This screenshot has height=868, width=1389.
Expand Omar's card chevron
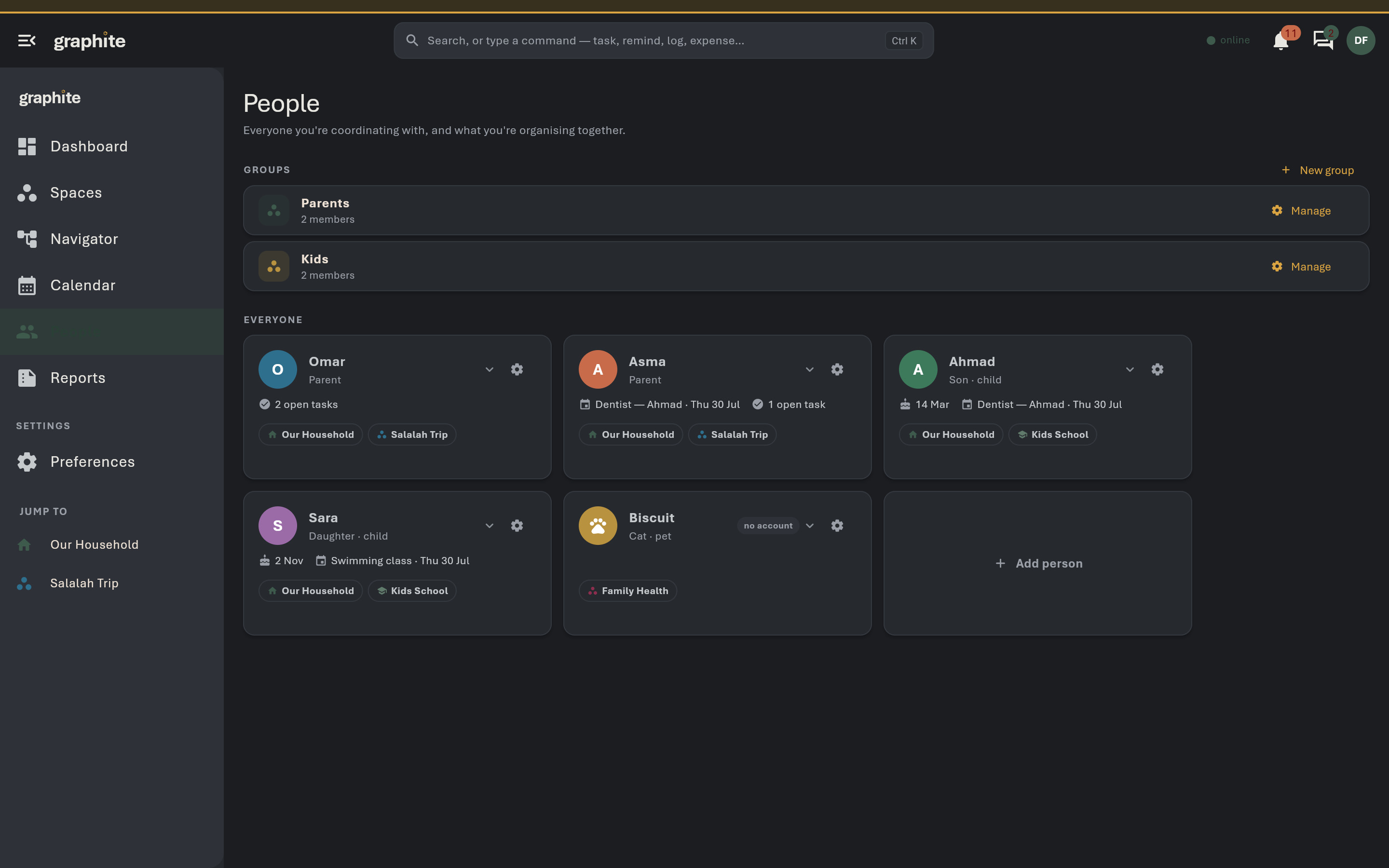click(490, 369)
